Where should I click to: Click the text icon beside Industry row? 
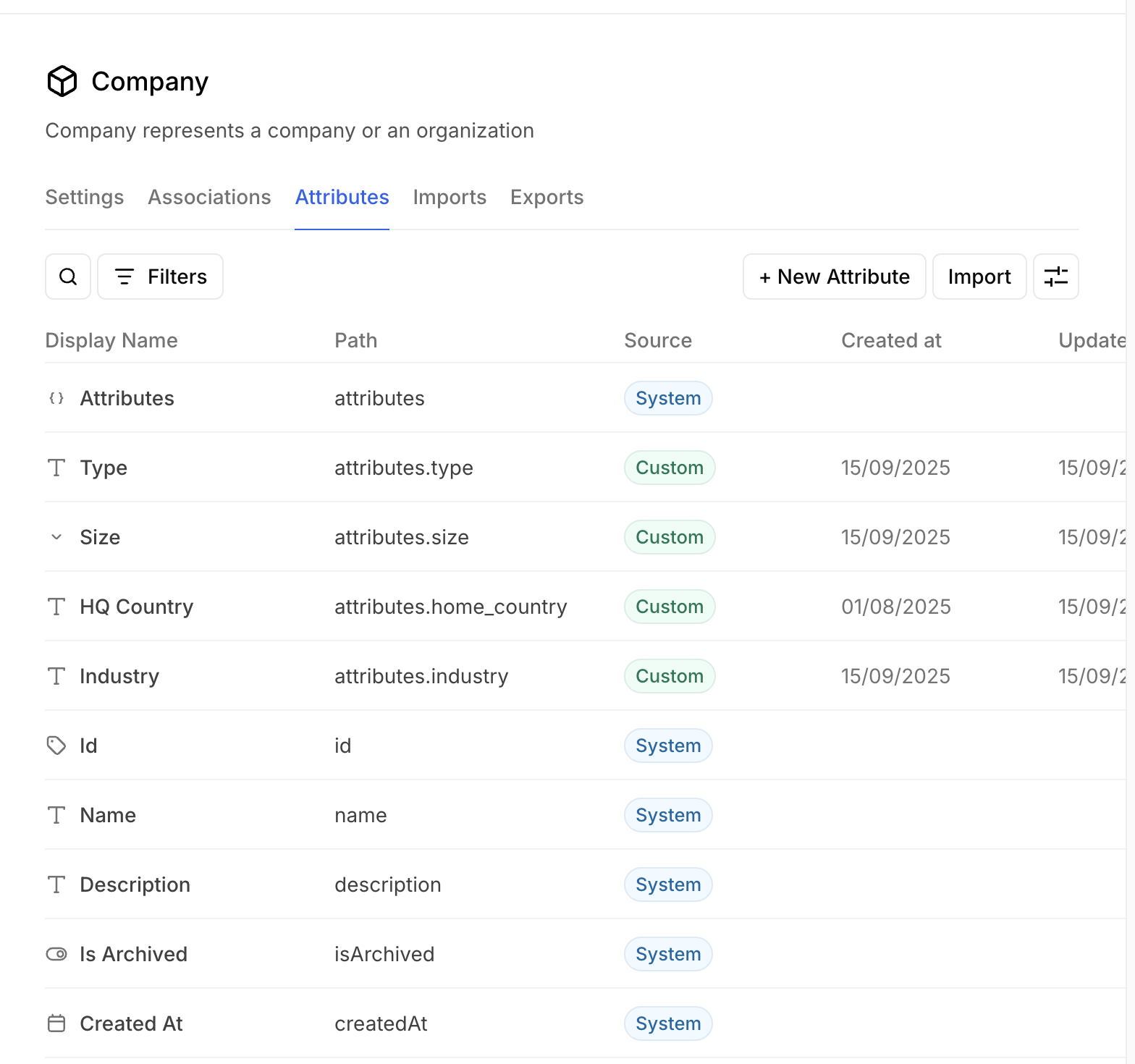point(56,676)
